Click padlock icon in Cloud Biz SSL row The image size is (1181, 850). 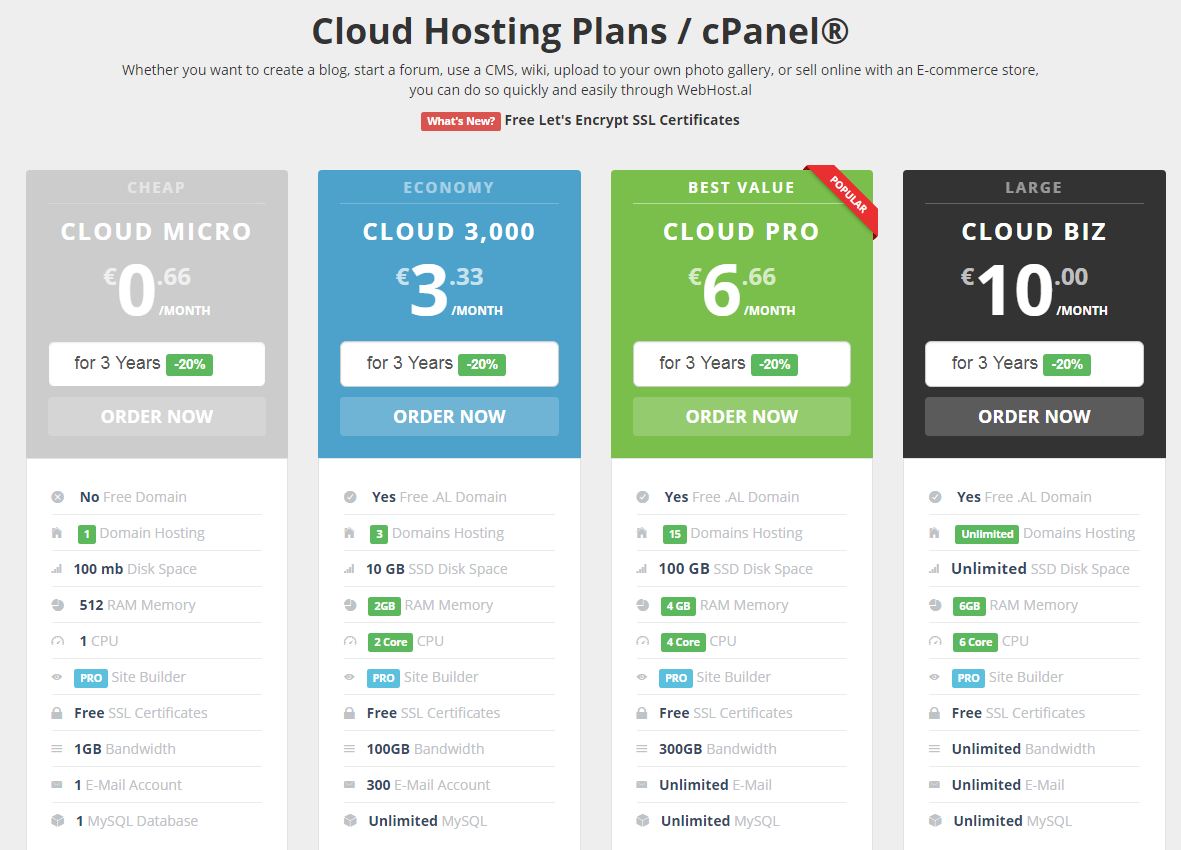[934, 713]
